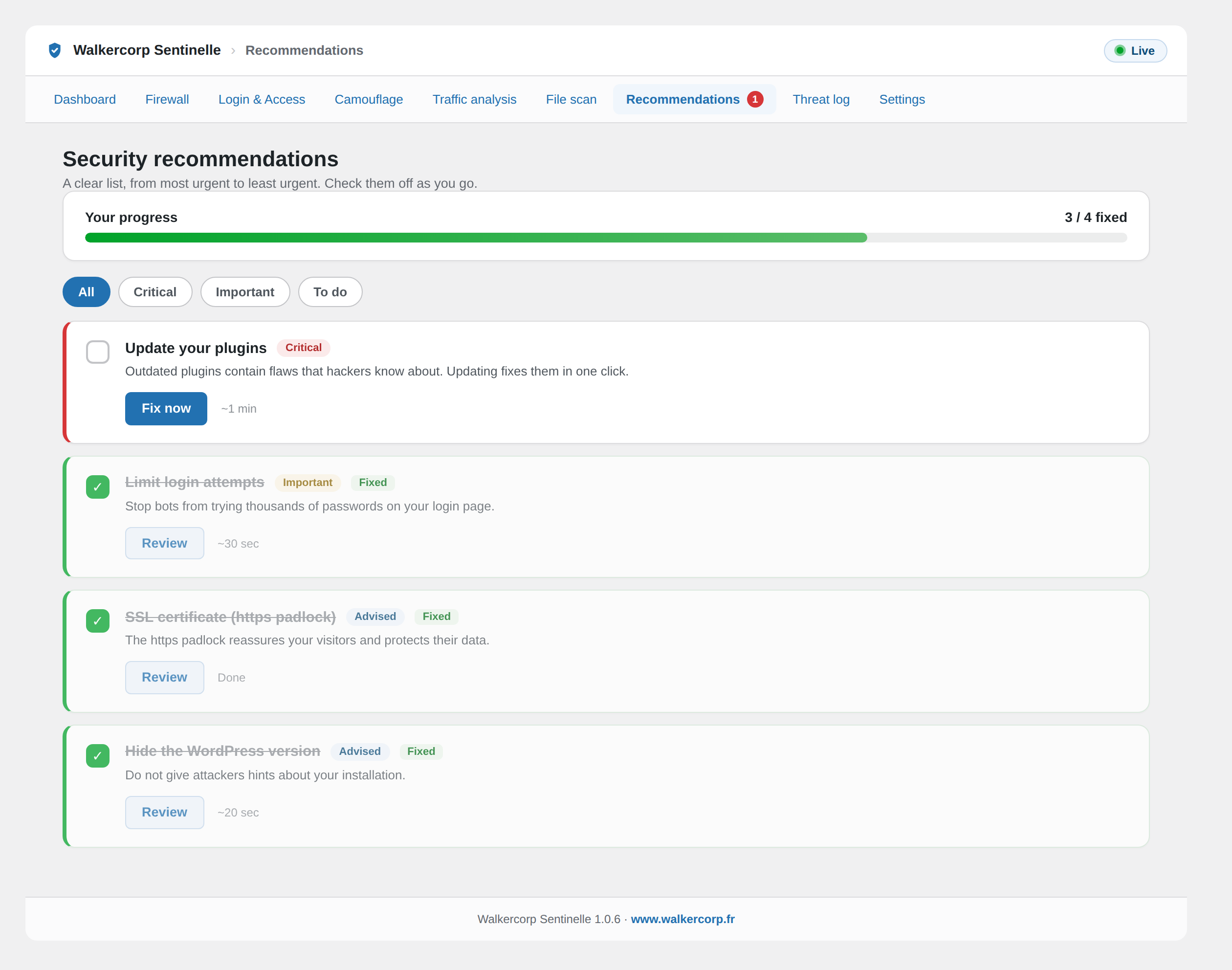Viewport: 1232px width, 970px height.
Task: Select the Recommendations tab
Action: (694, 99)
